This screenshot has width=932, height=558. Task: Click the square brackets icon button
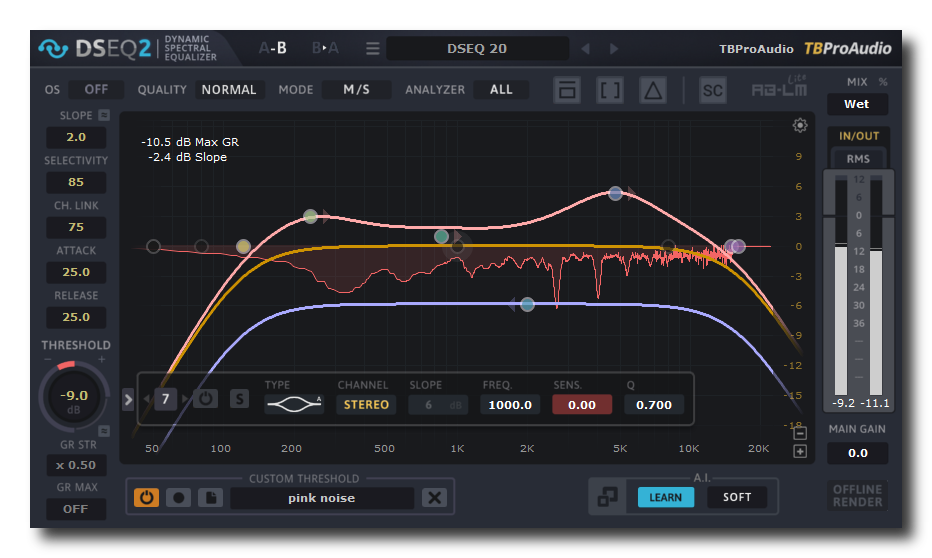610,90
